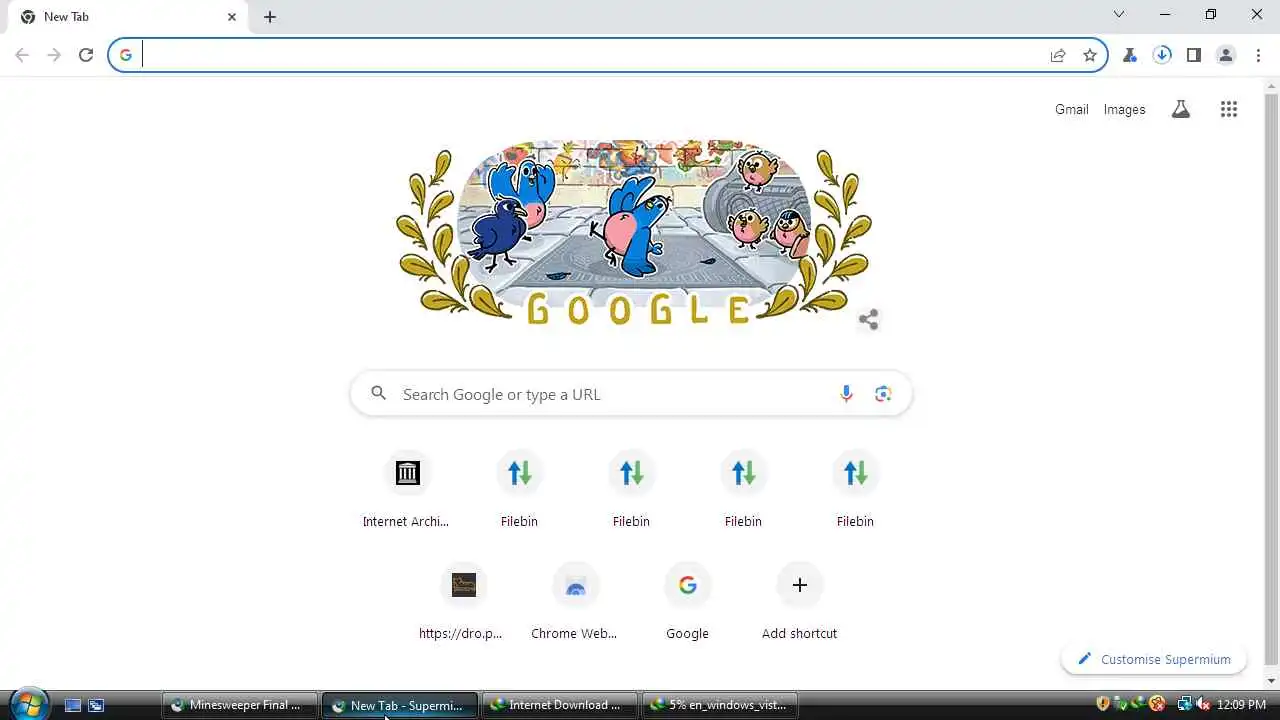Open the tab search dropdown chevron
Viewport: 1280px width, 720px height.
tap(1119, 15)
